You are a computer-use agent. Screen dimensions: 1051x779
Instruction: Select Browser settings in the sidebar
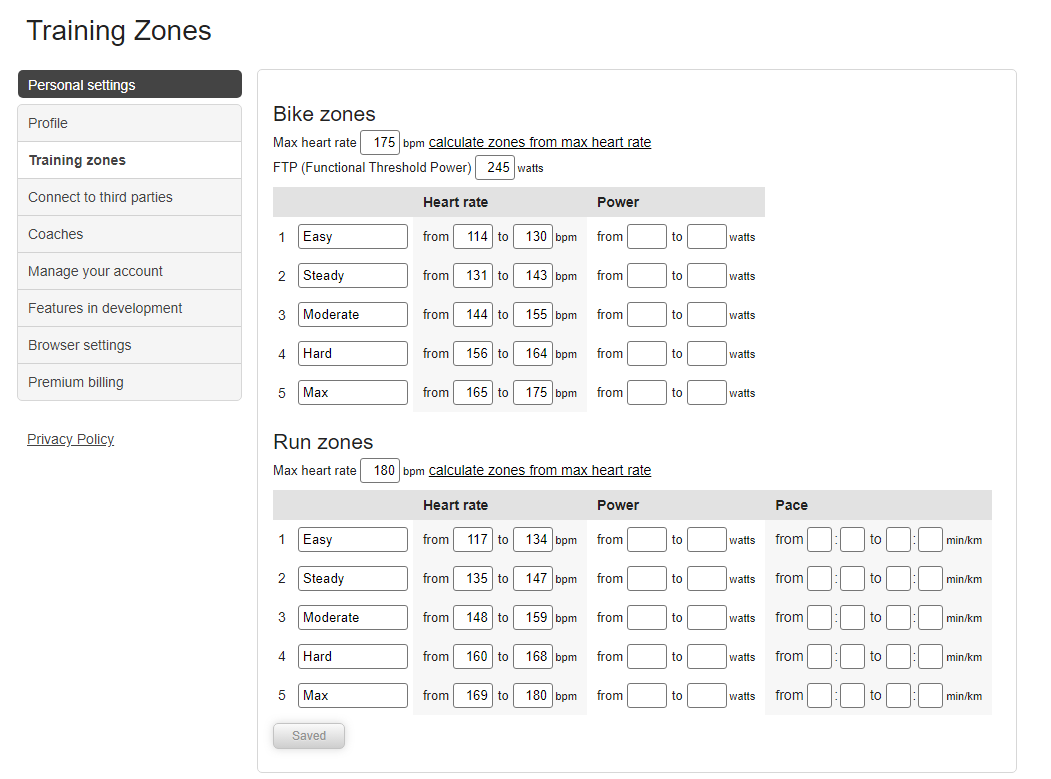point(80,344)
